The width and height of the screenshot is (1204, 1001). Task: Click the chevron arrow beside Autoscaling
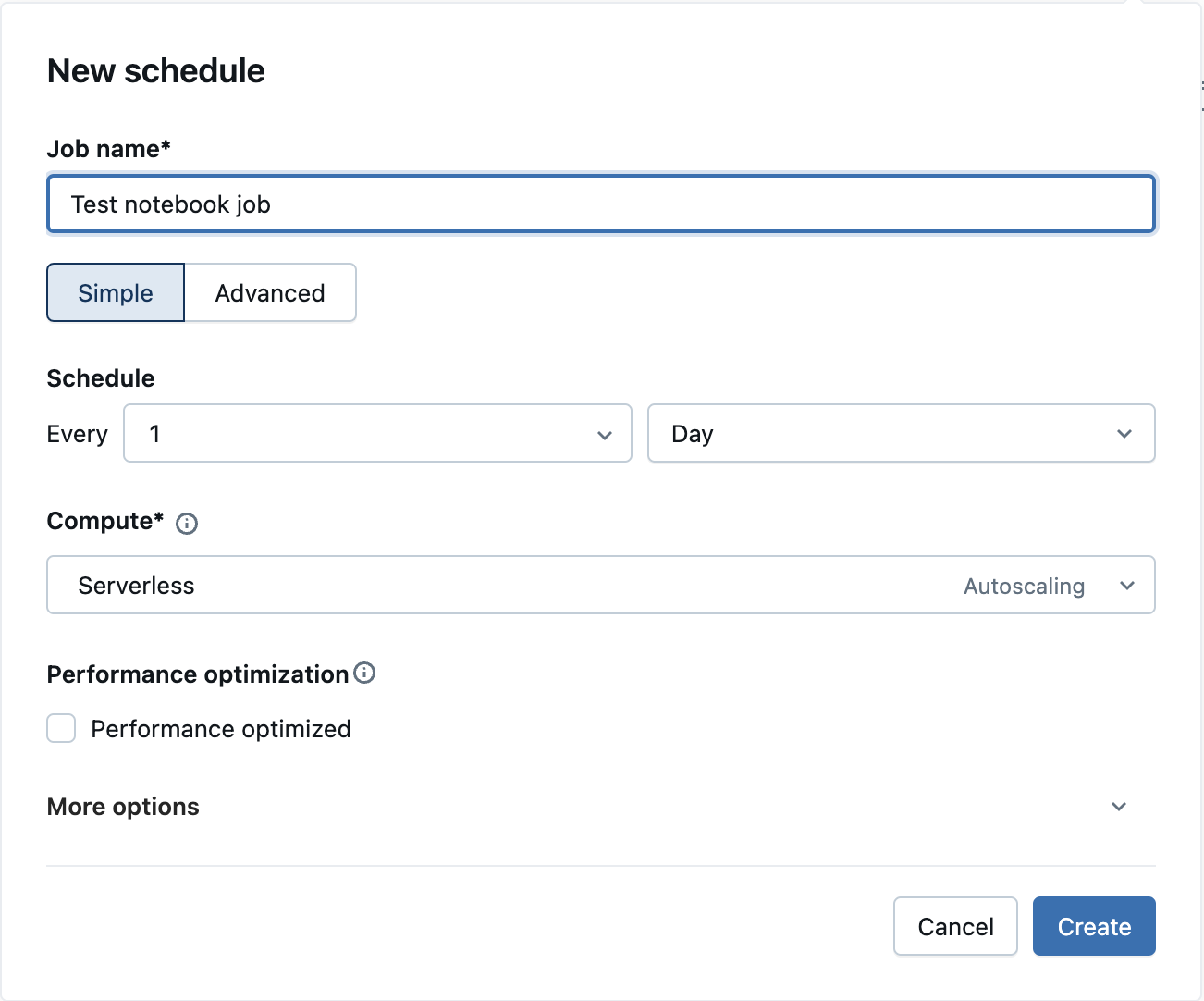pos(1127,586)
